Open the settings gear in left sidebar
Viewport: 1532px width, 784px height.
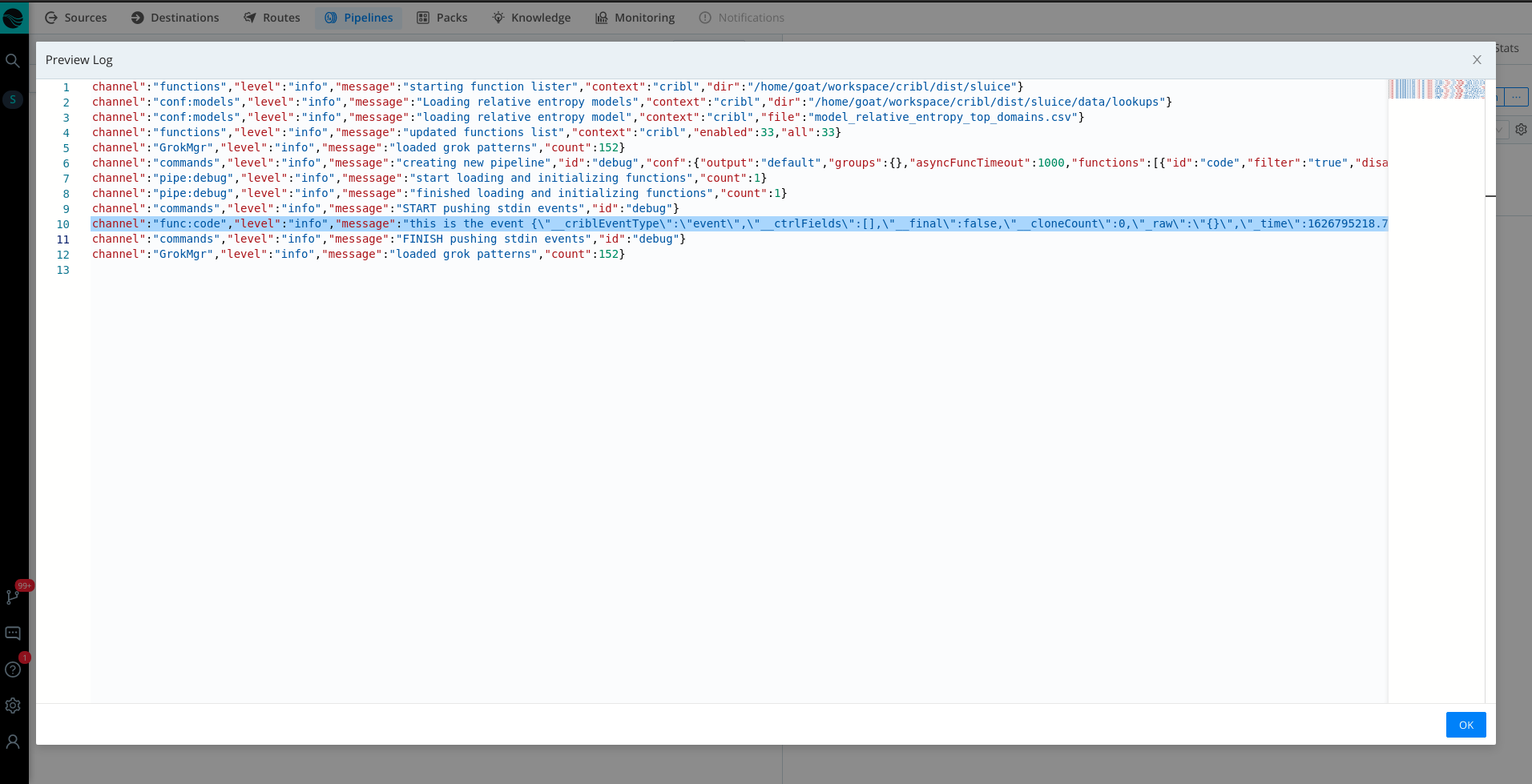point(13,706)
